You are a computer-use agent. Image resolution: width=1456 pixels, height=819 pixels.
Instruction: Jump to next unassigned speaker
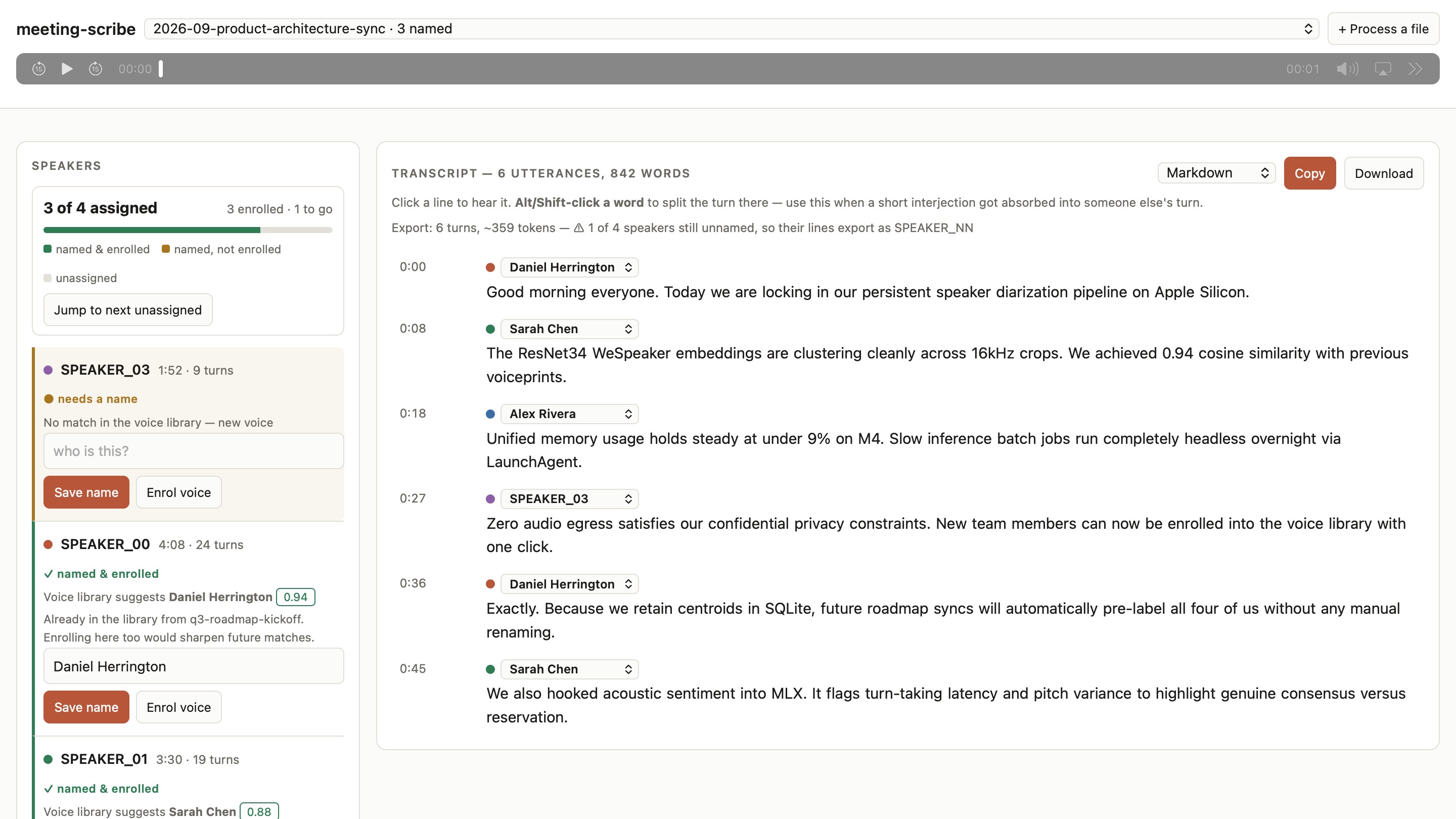(x=128, y=310)
